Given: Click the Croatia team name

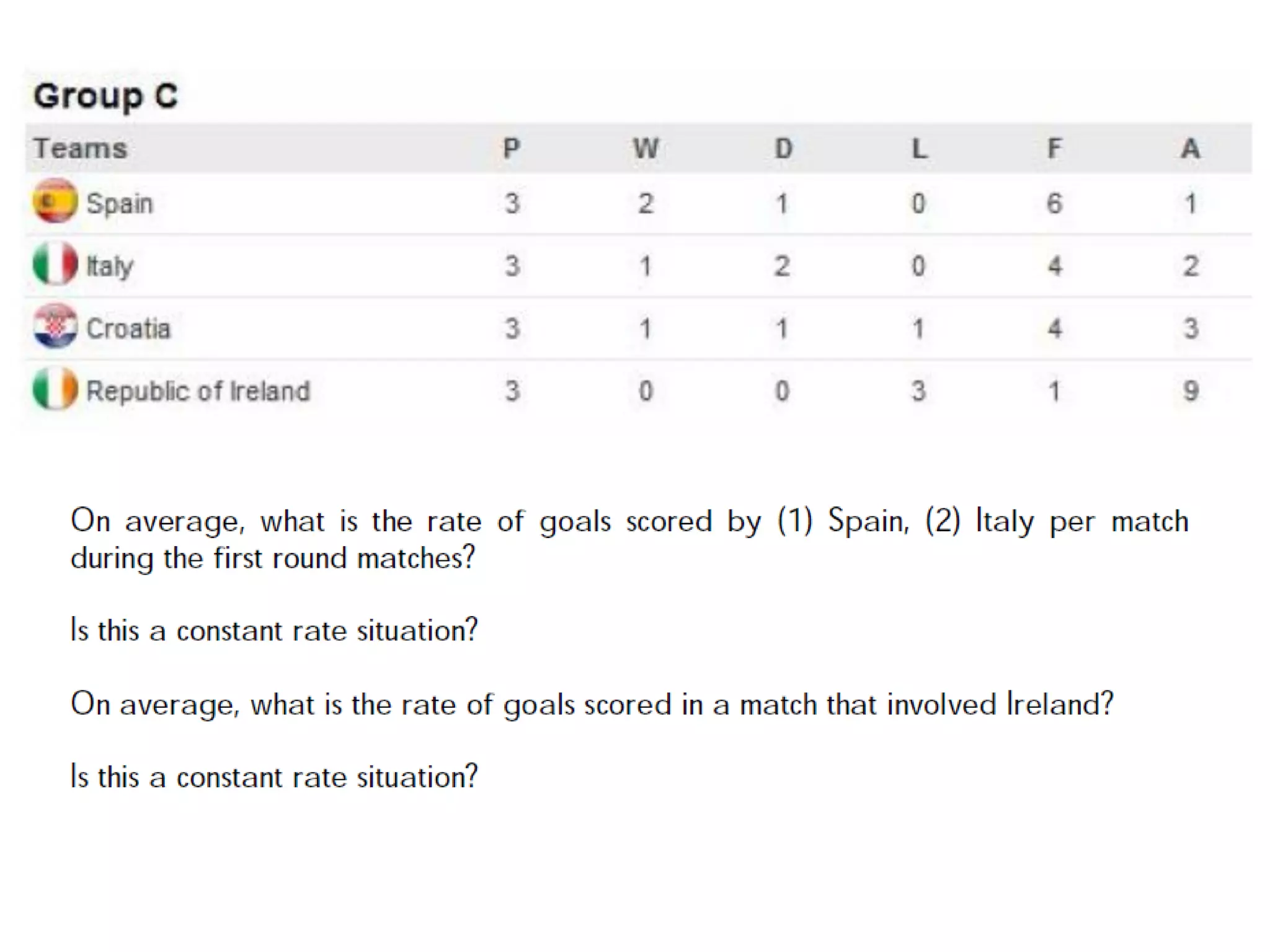Looking at the screenshot, I should pyautogui.click(x=128, y=328).
